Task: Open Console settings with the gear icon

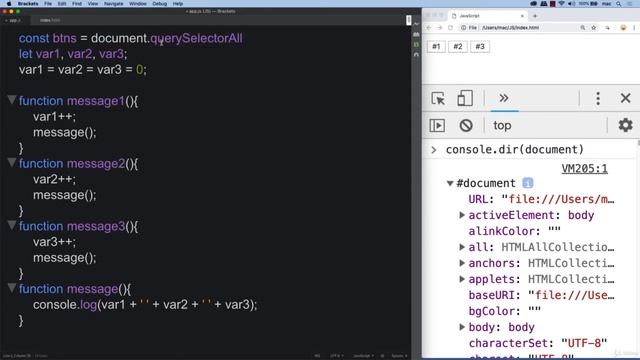Action: point(625,125)
